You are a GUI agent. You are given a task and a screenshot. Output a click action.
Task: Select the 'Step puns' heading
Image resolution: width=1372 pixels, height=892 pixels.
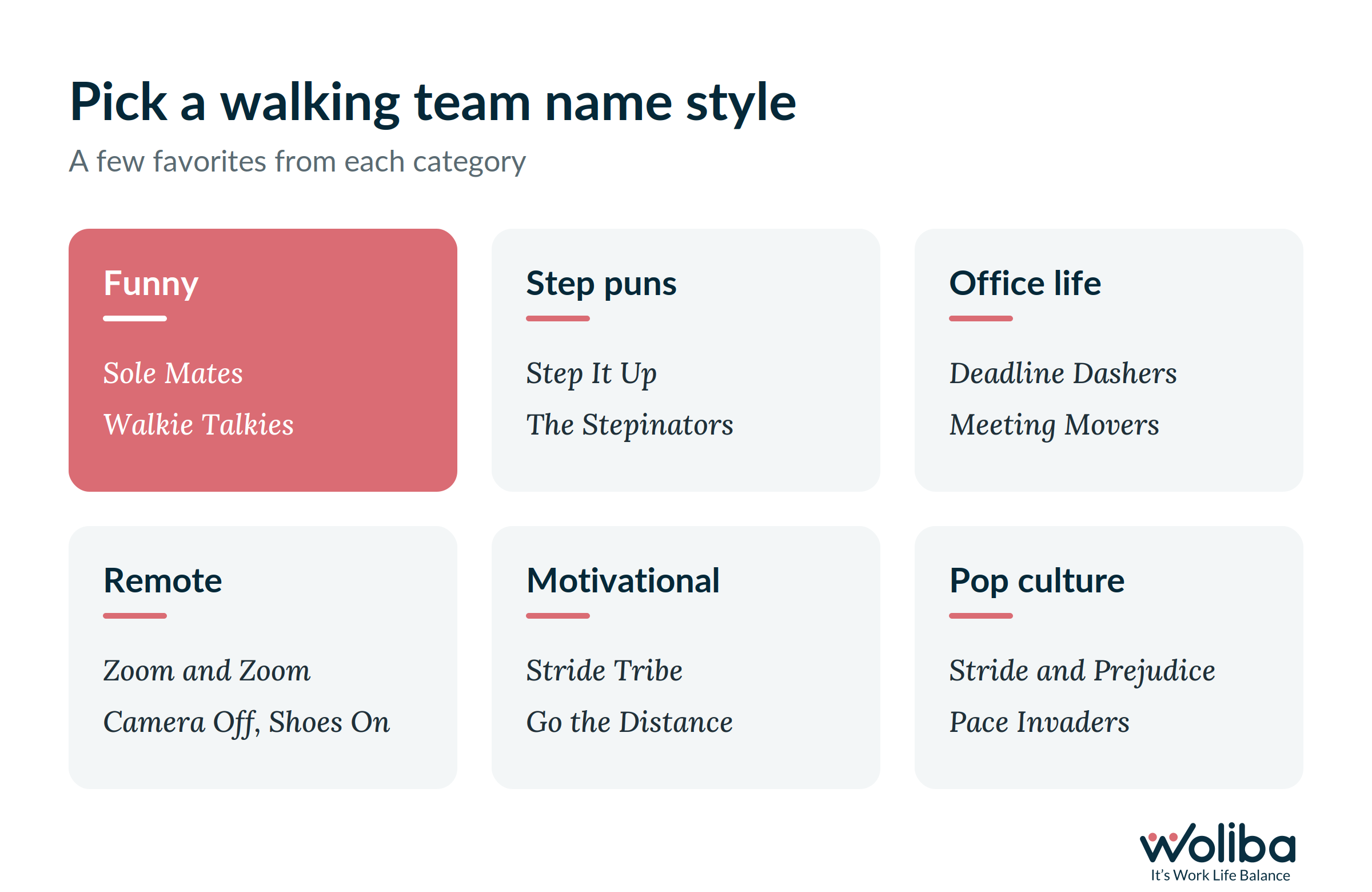(x=601, y=284)
